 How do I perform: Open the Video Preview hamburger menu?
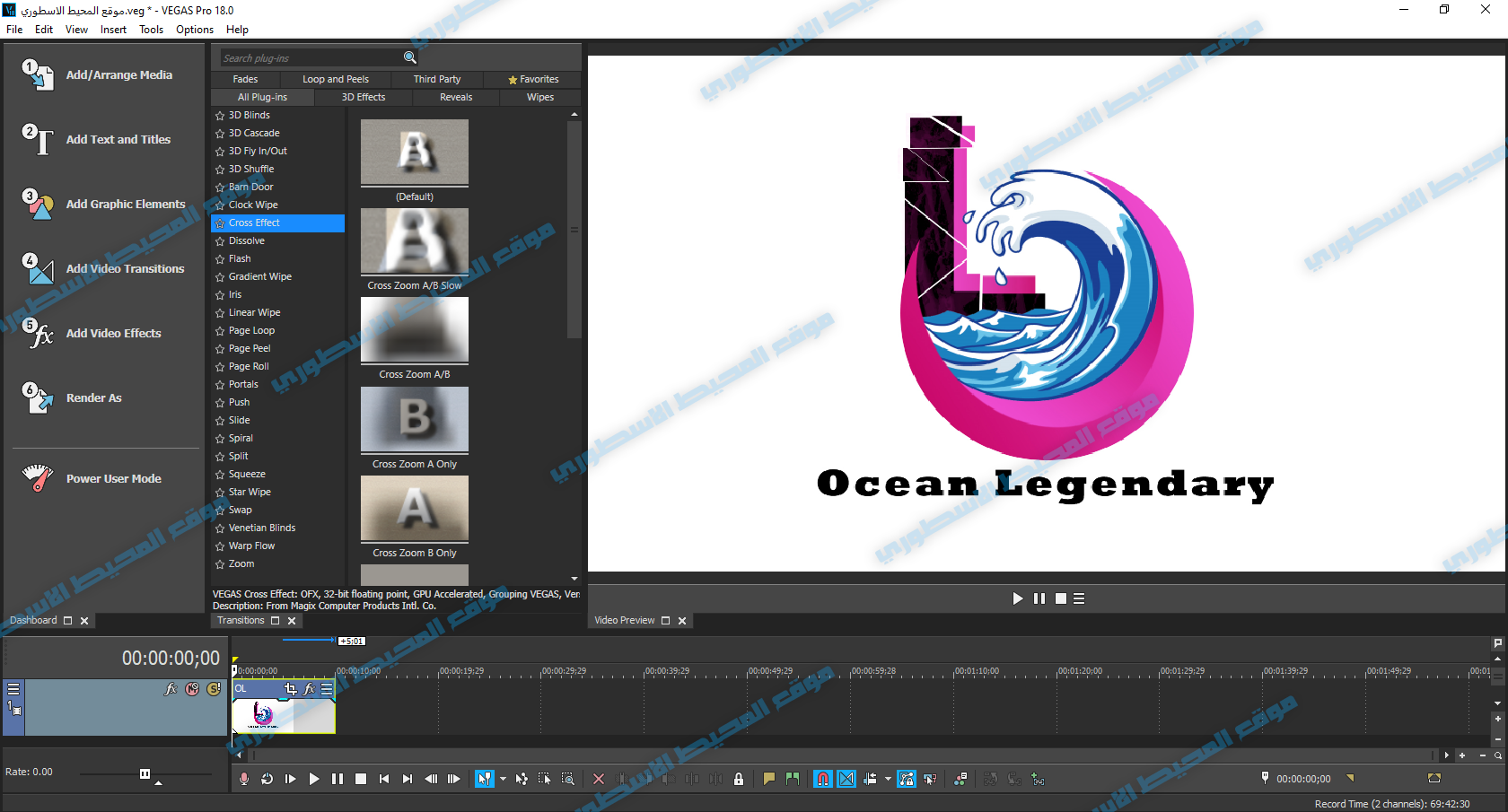[x=1079, y=598]
